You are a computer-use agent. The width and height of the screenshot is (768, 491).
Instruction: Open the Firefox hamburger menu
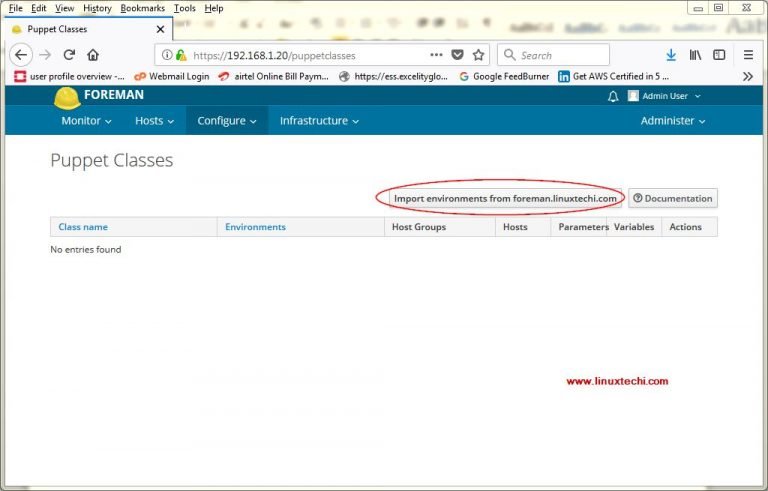[x=748, y=55]
